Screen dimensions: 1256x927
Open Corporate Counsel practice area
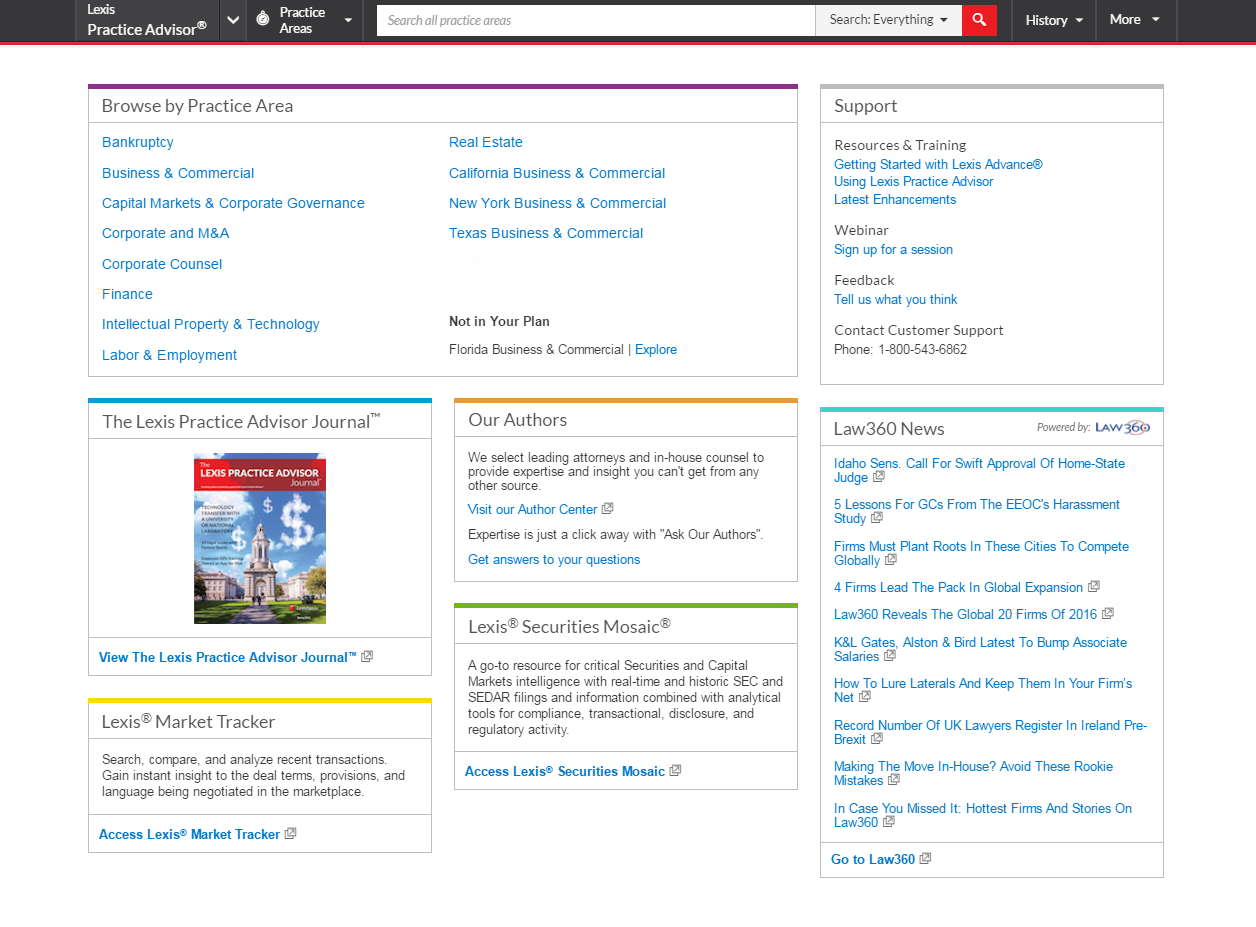tap(162, 264)
